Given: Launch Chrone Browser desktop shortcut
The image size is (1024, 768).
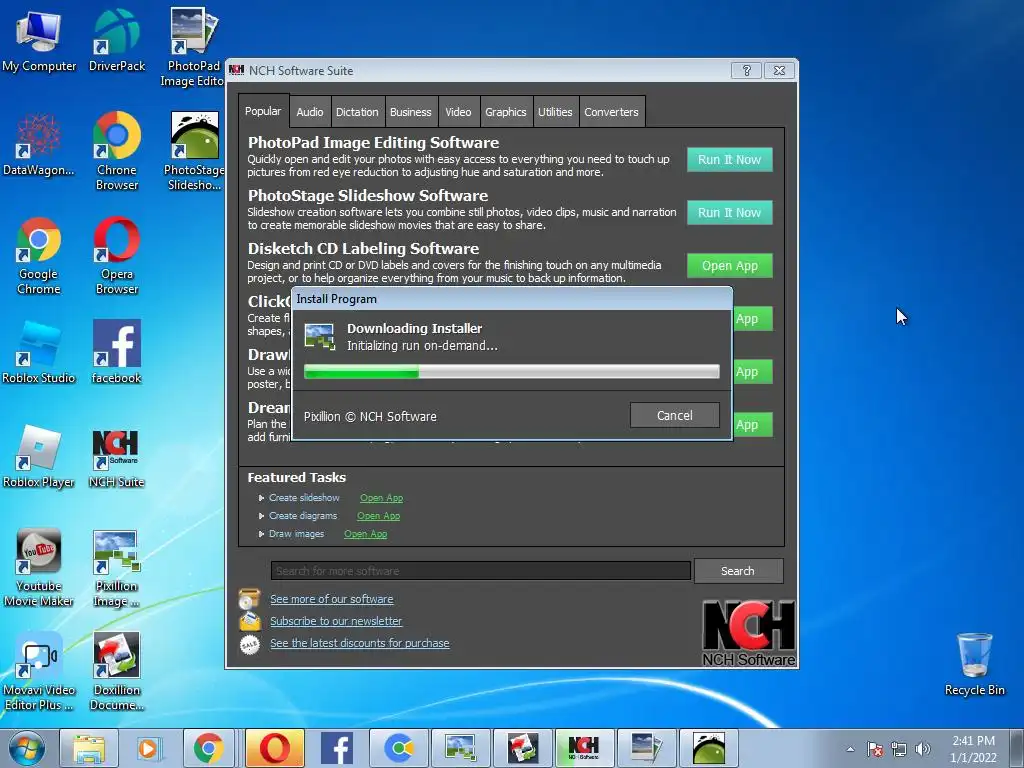Looking at the screenshot, I should click(x=116, y=152).
